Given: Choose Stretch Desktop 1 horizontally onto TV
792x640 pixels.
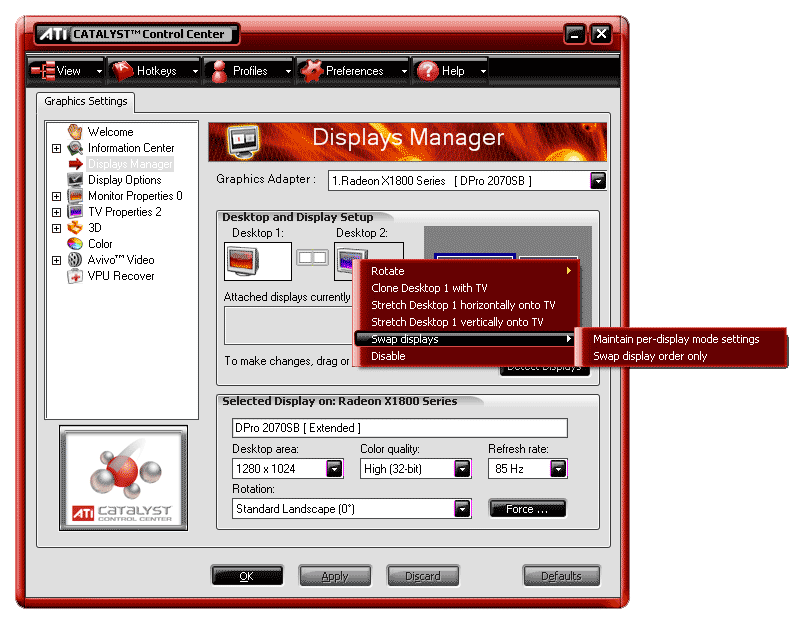Looking at the screenshot, I should click(468, 305).
